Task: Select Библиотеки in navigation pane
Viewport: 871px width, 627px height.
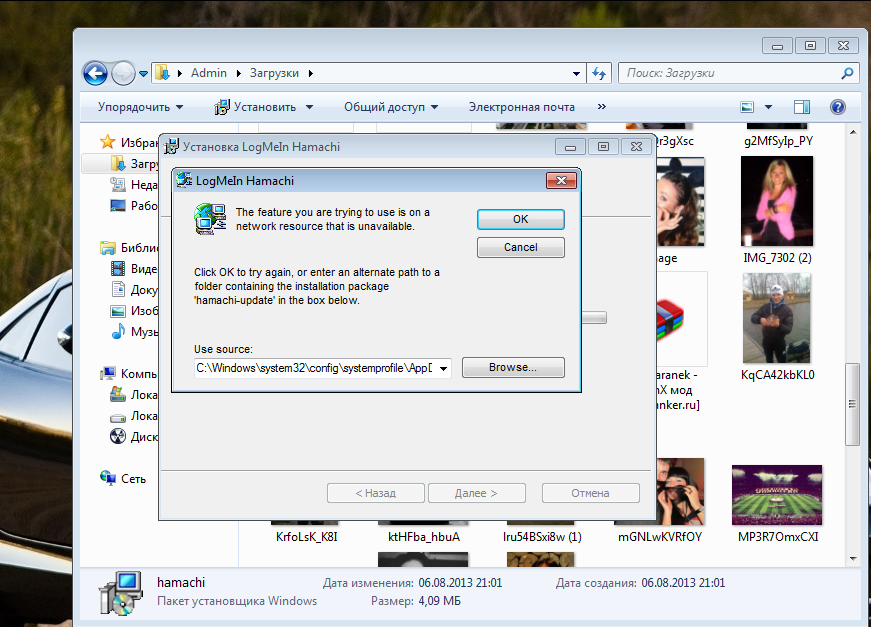Action: tap(131, 248)
